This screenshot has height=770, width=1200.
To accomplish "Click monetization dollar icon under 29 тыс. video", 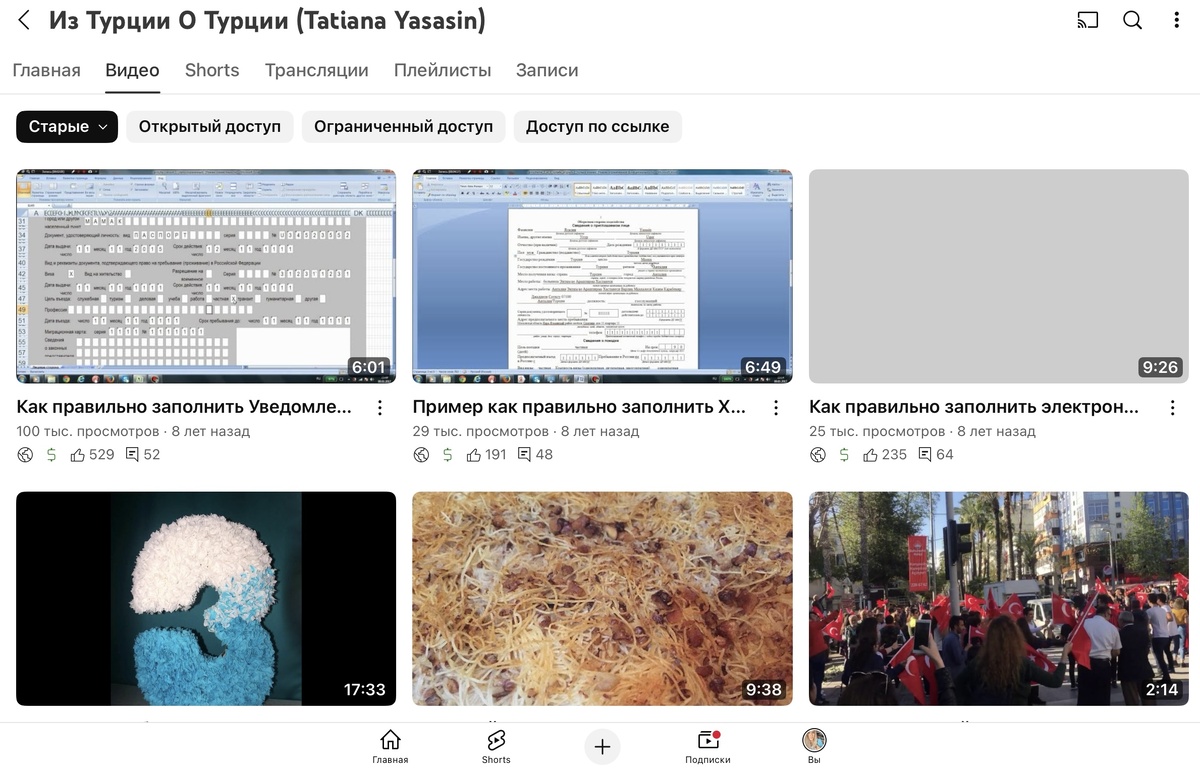I will [447, 455].
